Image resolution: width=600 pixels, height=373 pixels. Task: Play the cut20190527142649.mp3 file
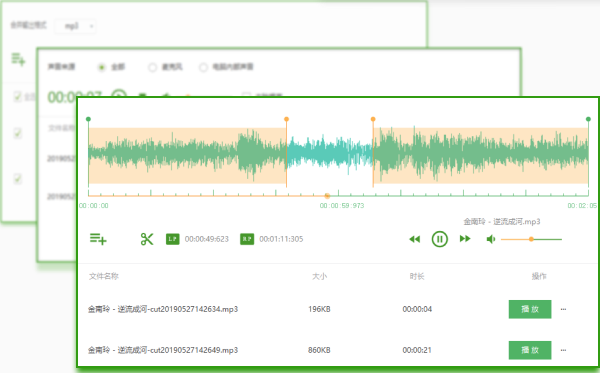530,350
